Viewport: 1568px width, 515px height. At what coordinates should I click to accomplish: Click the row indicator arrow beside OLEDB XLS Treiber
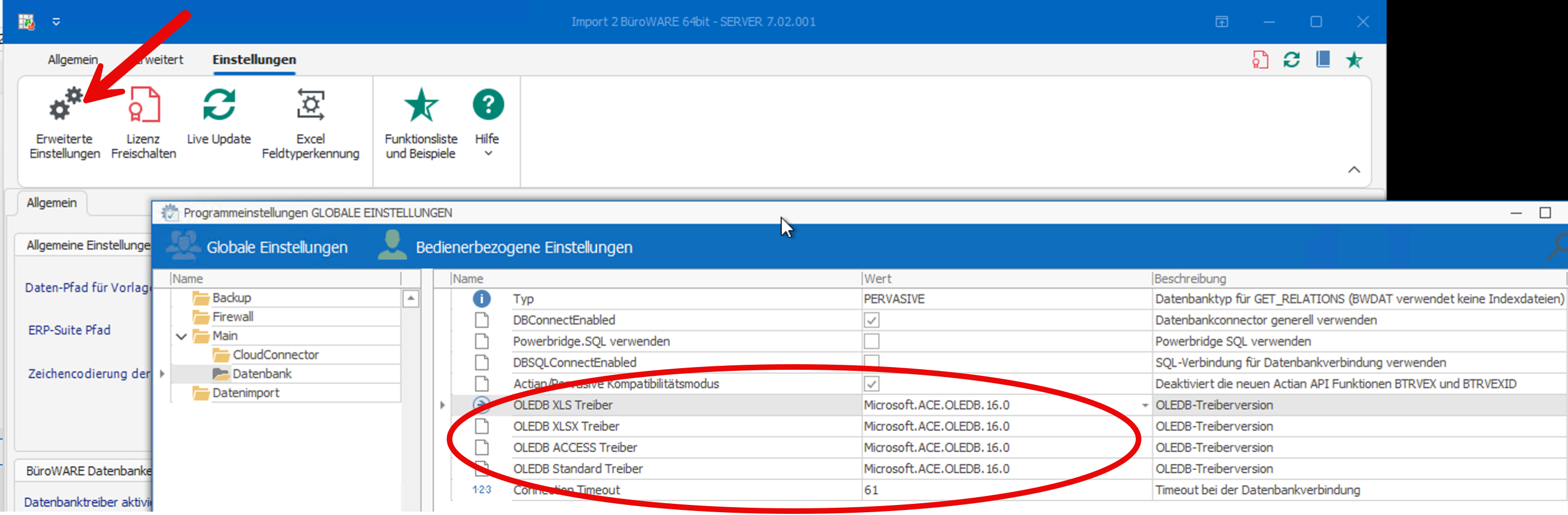tap(442, 405)
